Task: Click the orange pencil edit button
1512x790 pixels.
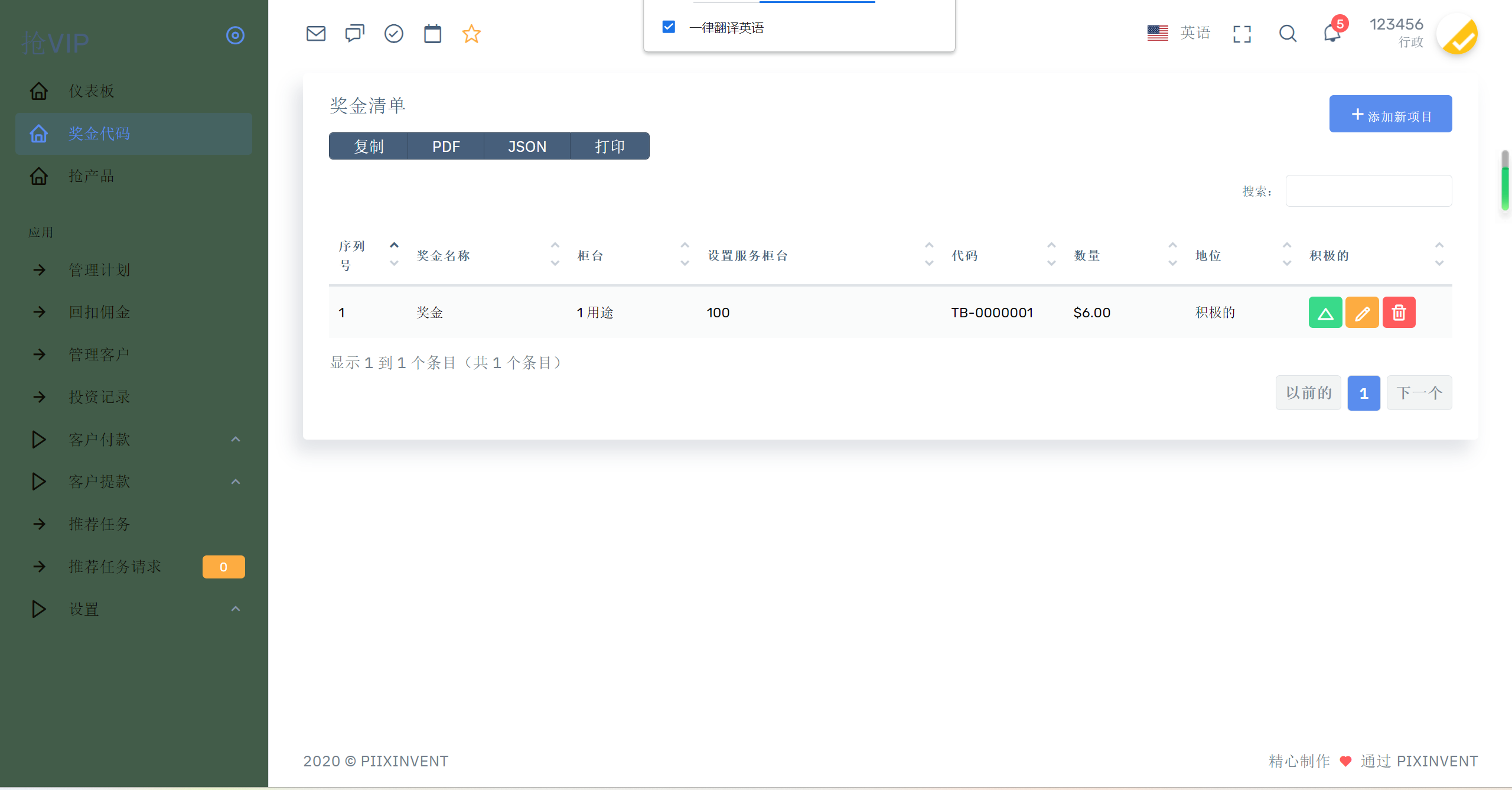Action: coord(1362,313)
